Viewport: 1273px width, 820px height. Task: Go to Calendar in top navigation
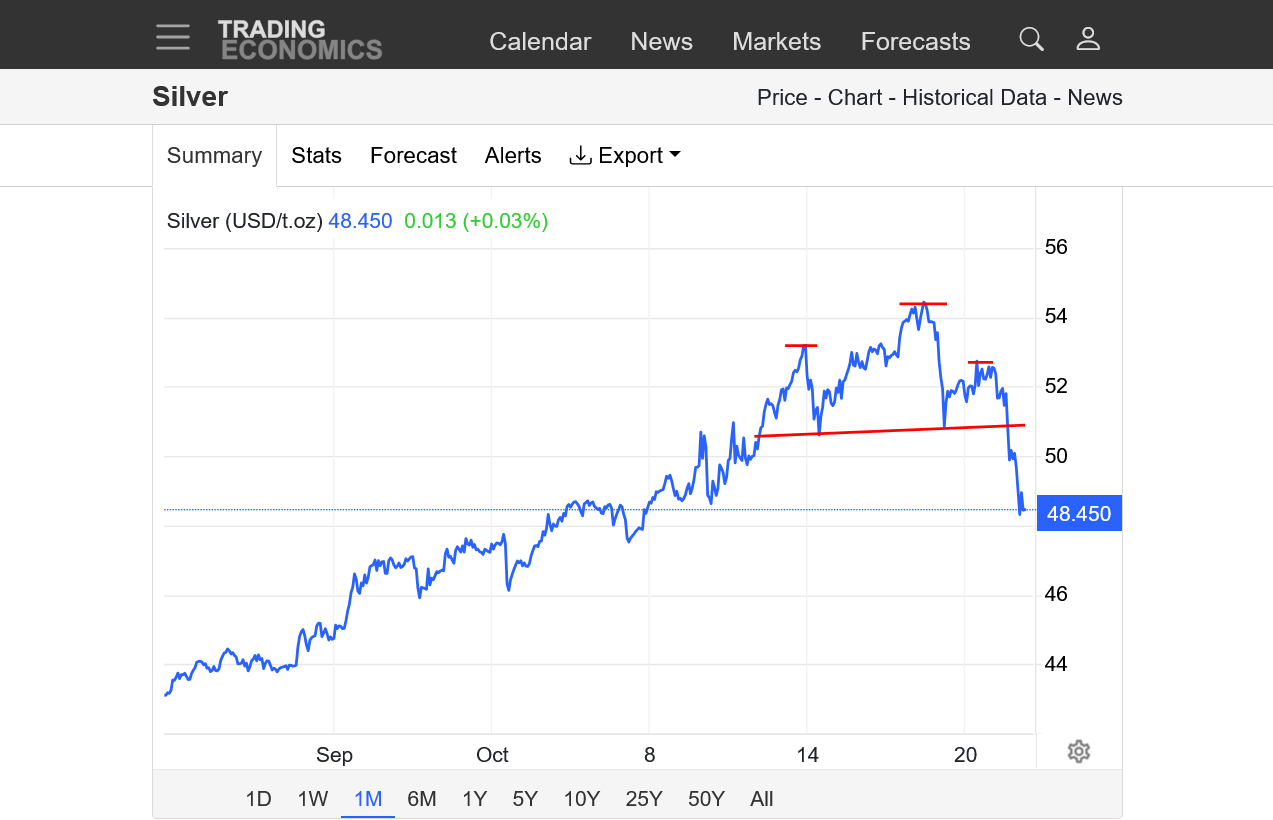540,42
